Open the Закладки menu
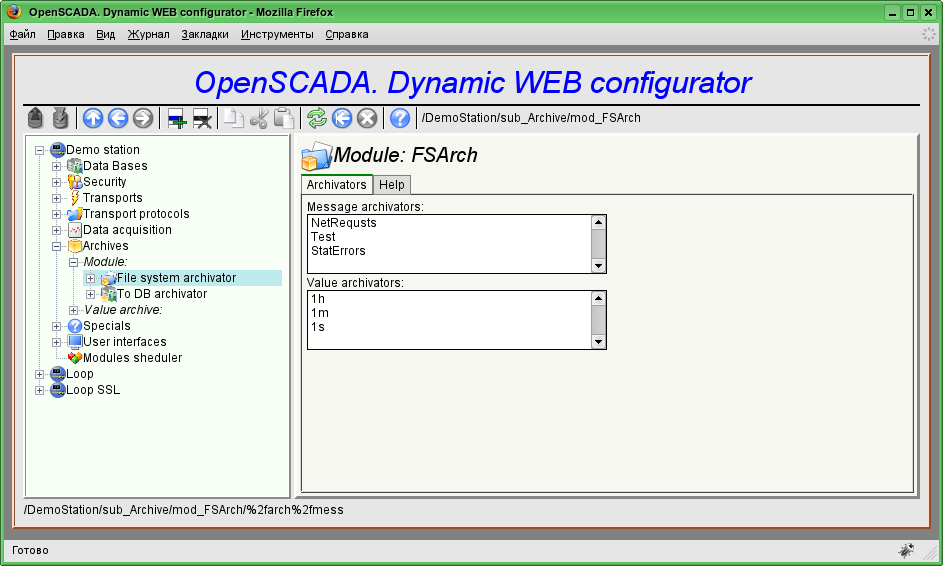Screen dimensions: 943x566 click(205, 34)
